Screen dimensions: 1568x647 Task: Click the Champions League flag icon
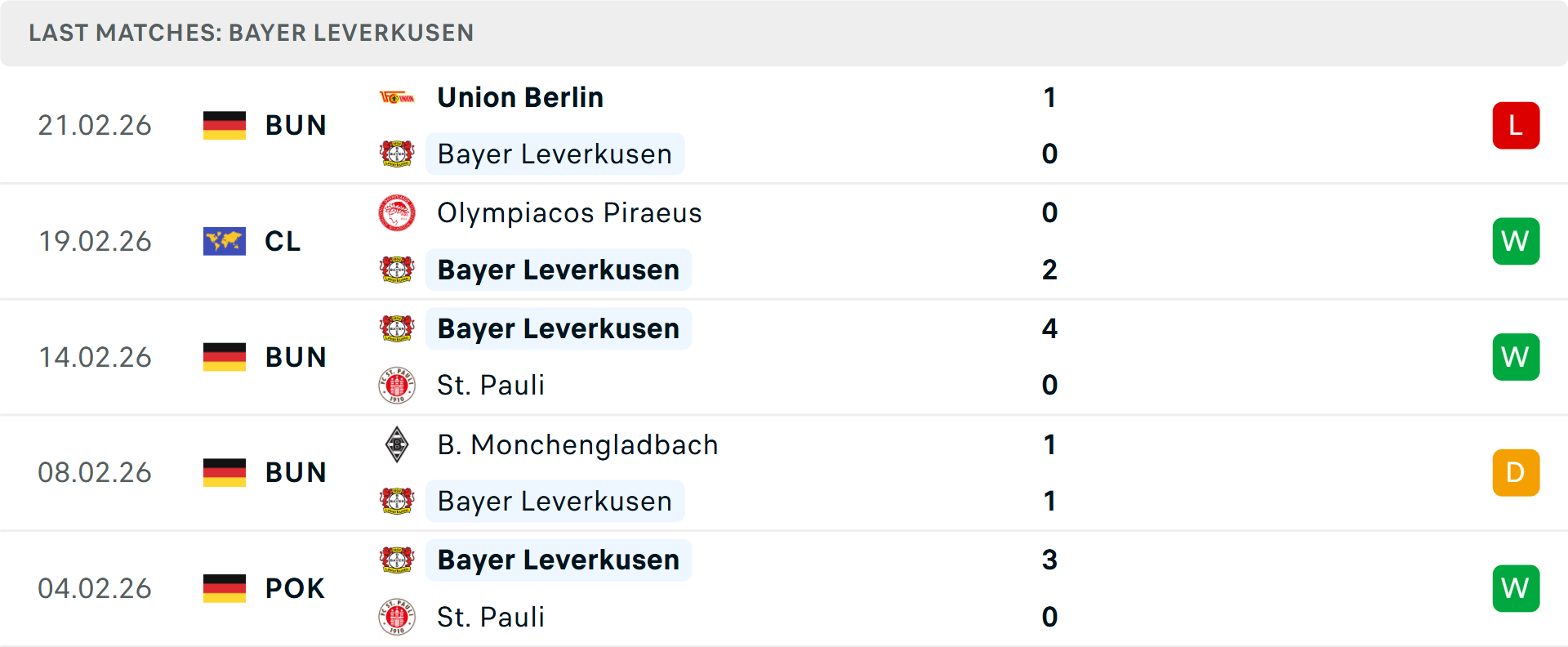click(x=225, y=241)
